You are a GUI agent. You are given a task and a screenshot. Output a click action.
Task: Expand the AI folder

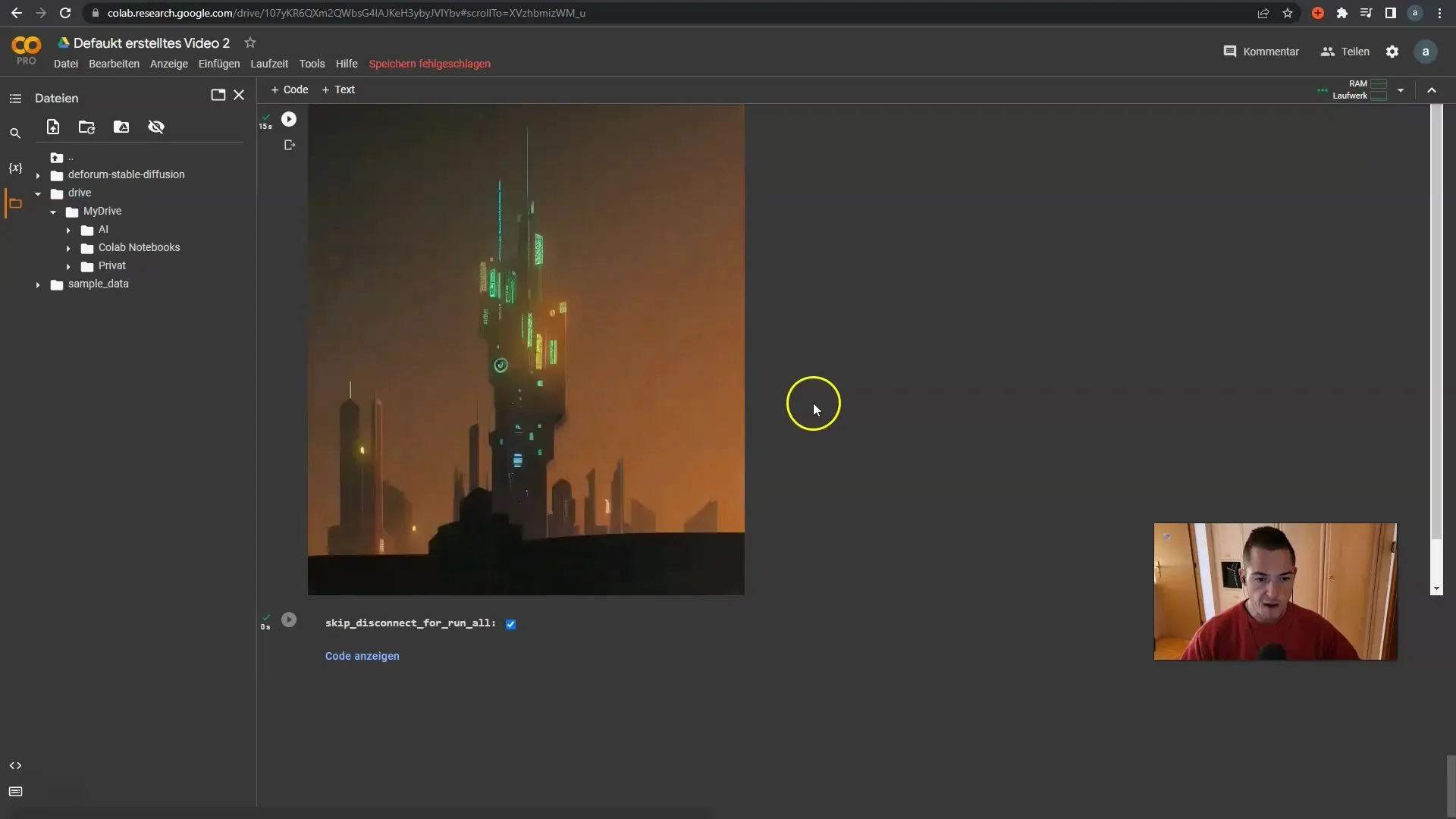[68, 230]
